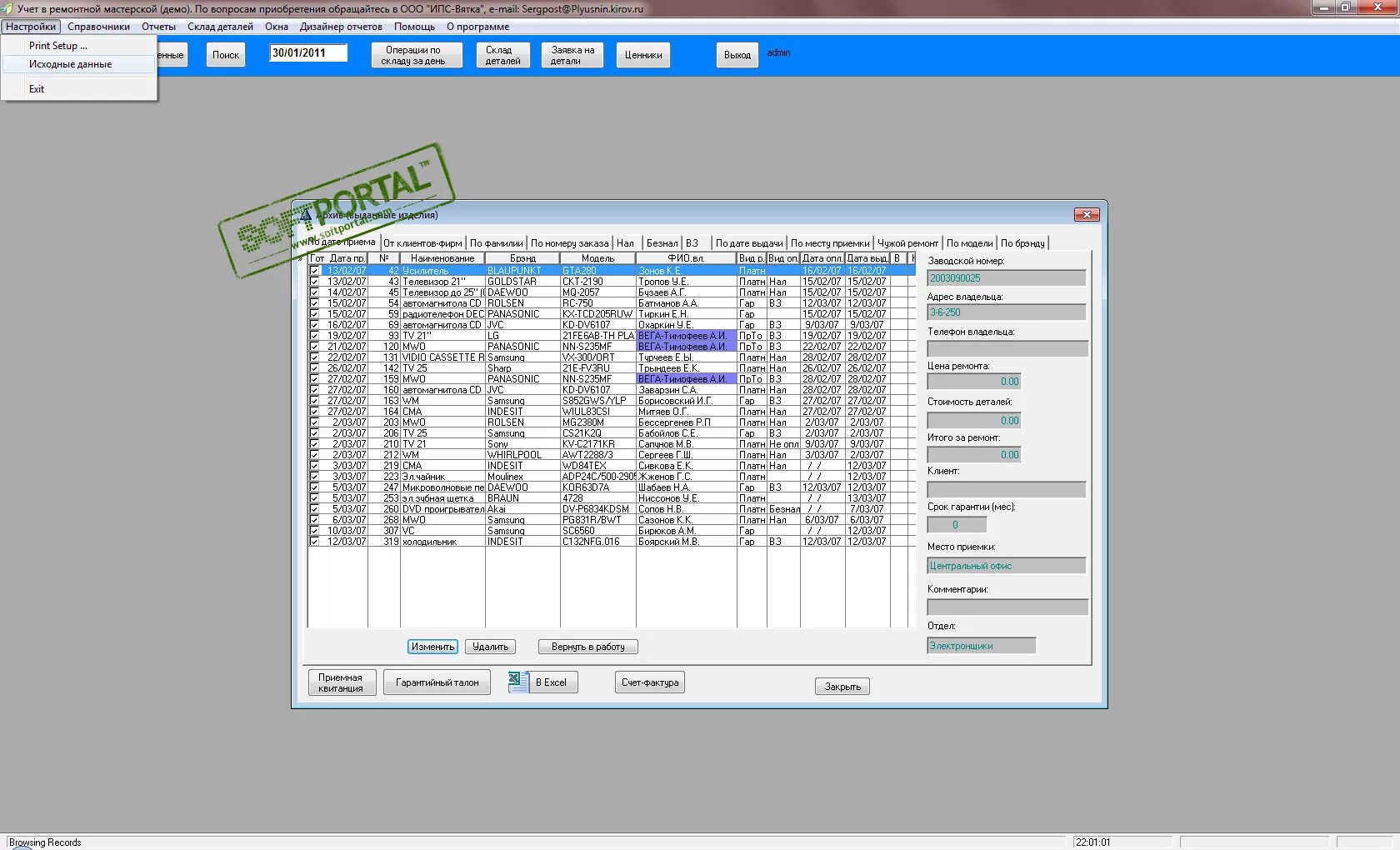Open the Помощь menu
Screen dimensions: 1400x850
(x=414, y=27)
